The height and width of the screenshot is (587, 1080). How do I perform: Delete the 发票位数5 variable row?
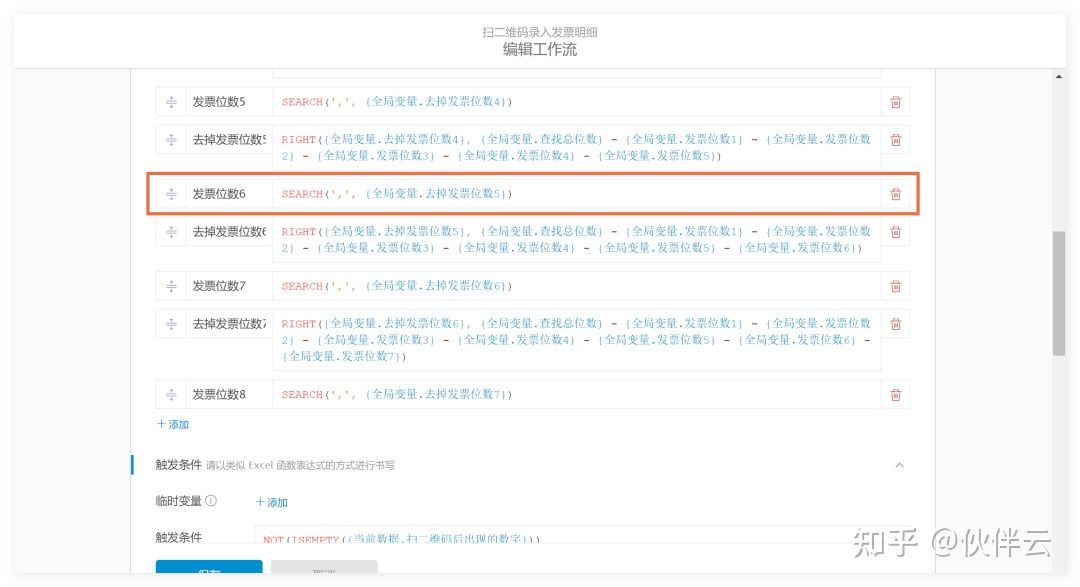tap(895, 102)
